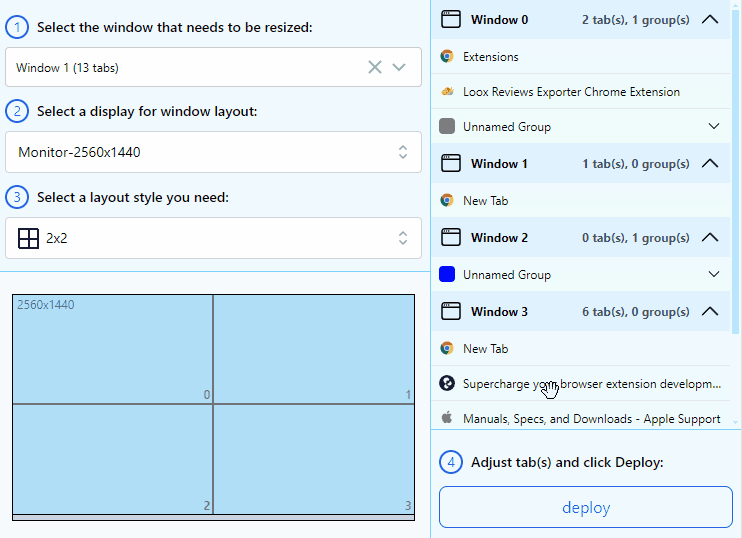Viewport: 742px width, 538px height.
Task: Click the blue Unnamed Group color swatch
Action: point(447,274)
